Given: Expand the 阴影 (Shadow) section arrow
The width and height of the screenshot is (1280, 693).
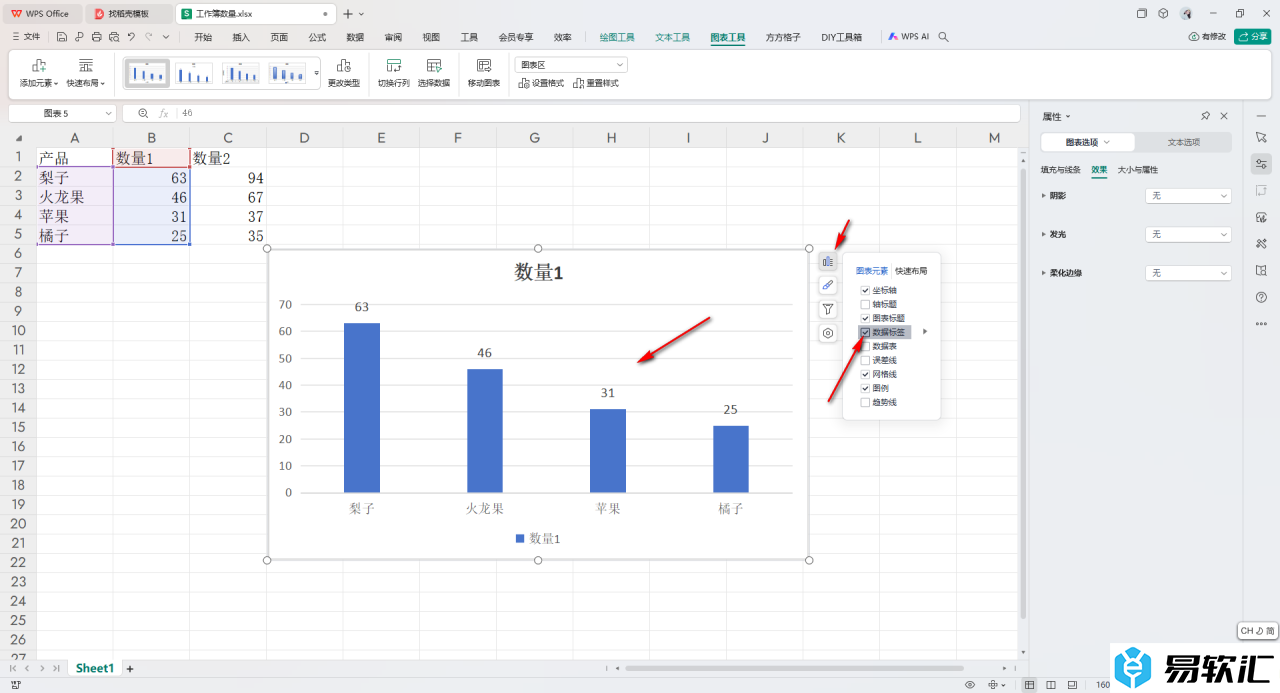Looking at the screenshot, I should 1044,196.
